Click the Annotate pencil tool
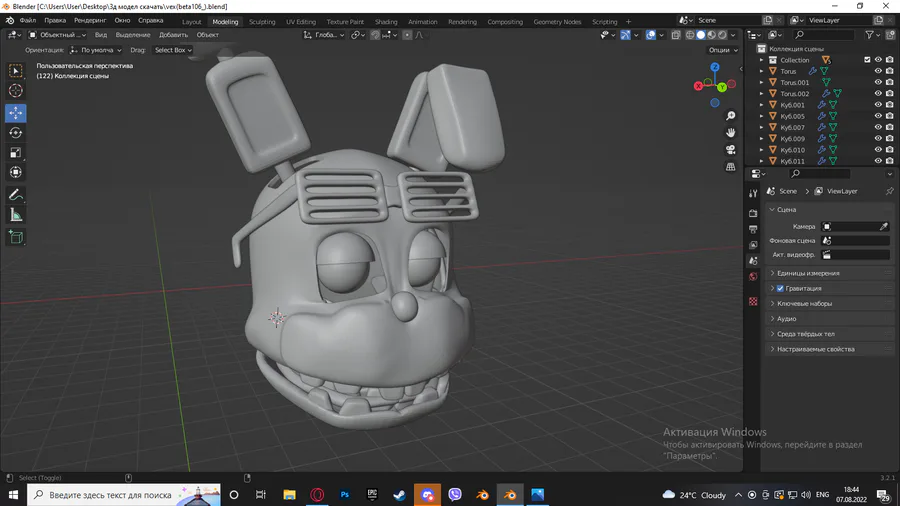The height and width of the screenshot is (506, 900). [16, 195]
